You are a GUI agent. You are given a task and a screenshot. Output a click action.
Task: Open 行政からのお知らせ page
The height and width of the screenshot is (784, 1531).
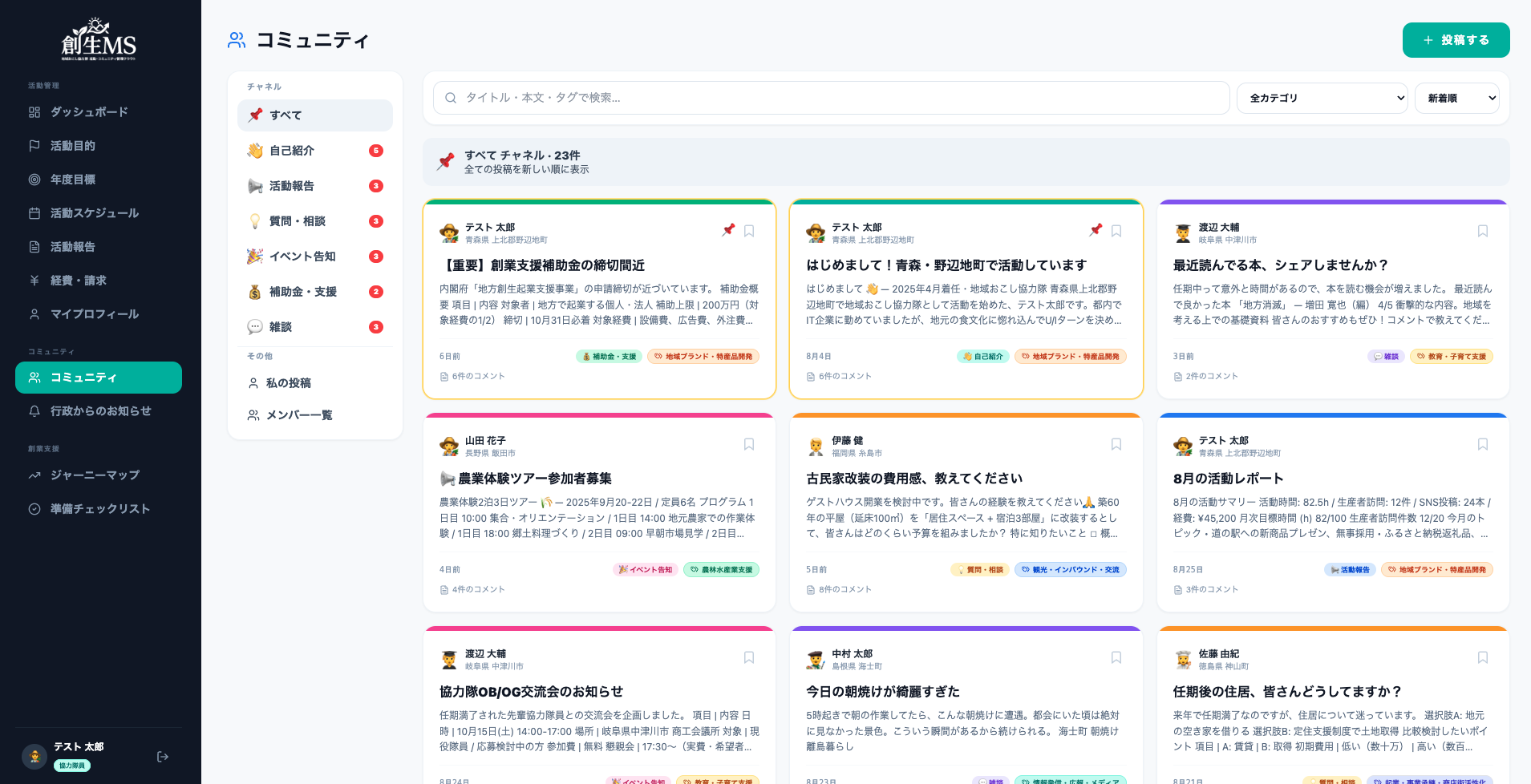coord(99,411)
